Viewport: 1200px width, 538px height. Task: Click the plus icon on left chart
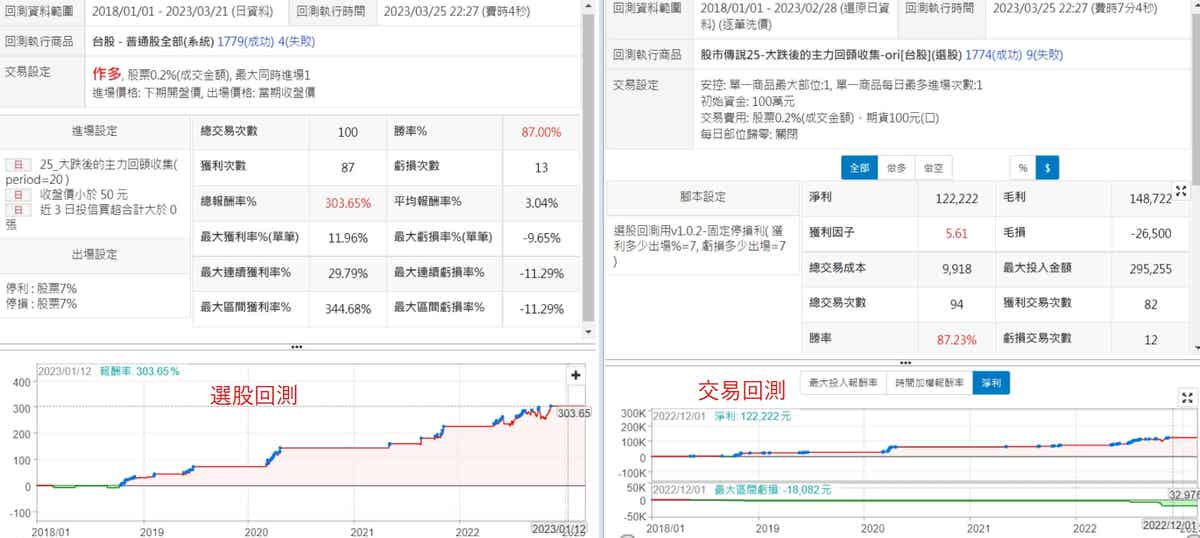click(x=576, y=375)
